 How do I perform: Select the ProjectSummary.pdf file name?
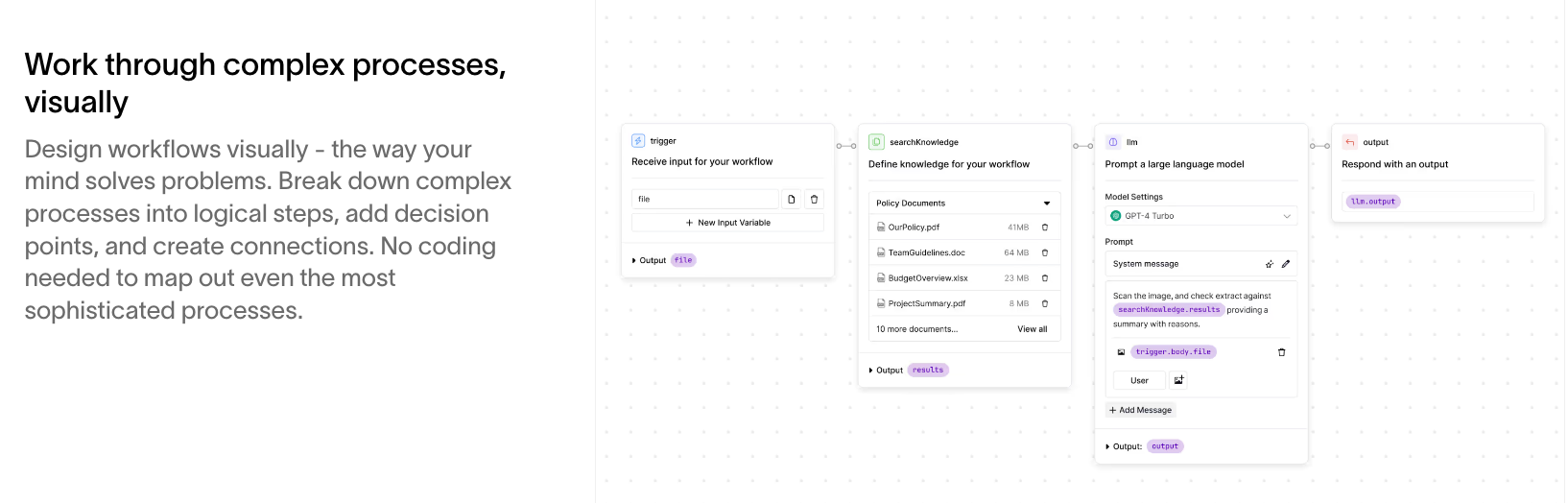(x=927, y=303)
